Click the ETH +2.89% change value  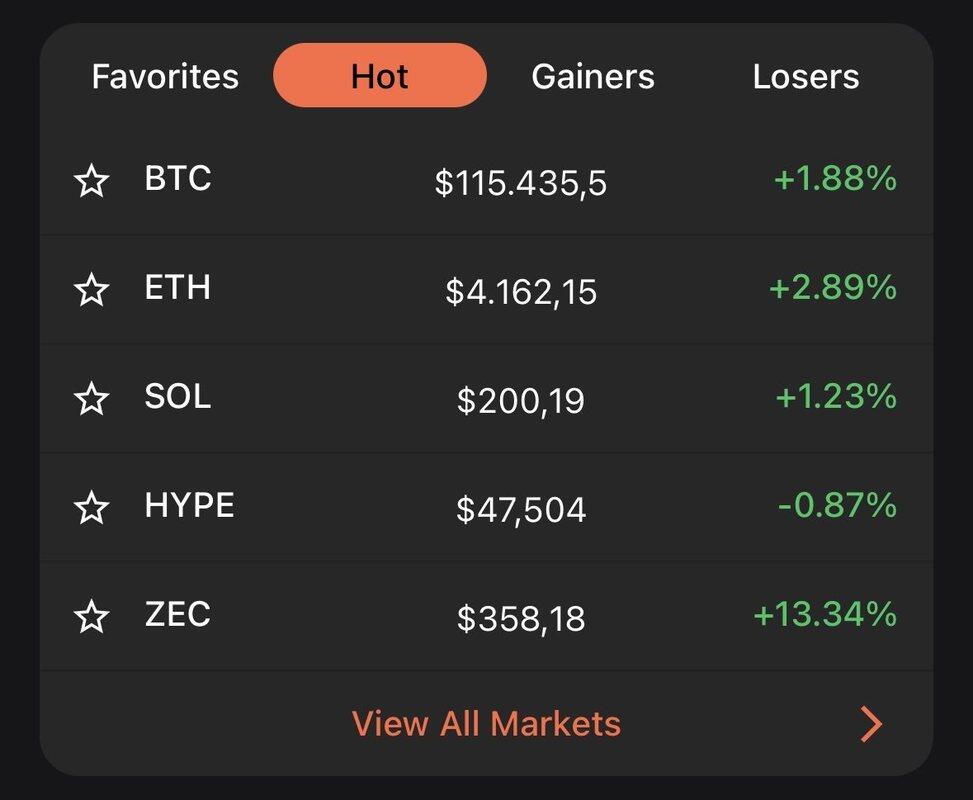click(832, 288)
